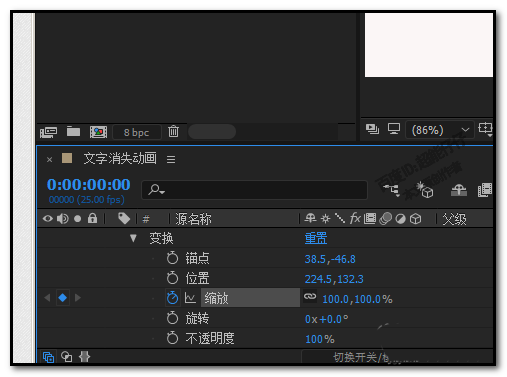507x377 pixels.
Task: Click the 重置 reset link
Action: [x=316, y=238]
